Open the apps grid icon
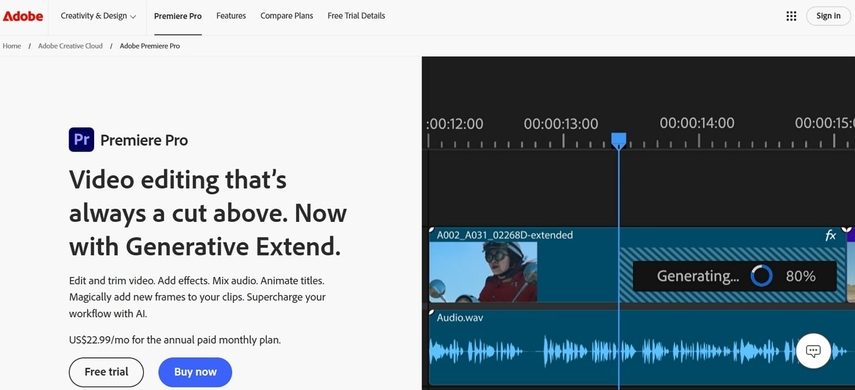Image resolution: width=855 pixels, height=390 pixels. 791,16
